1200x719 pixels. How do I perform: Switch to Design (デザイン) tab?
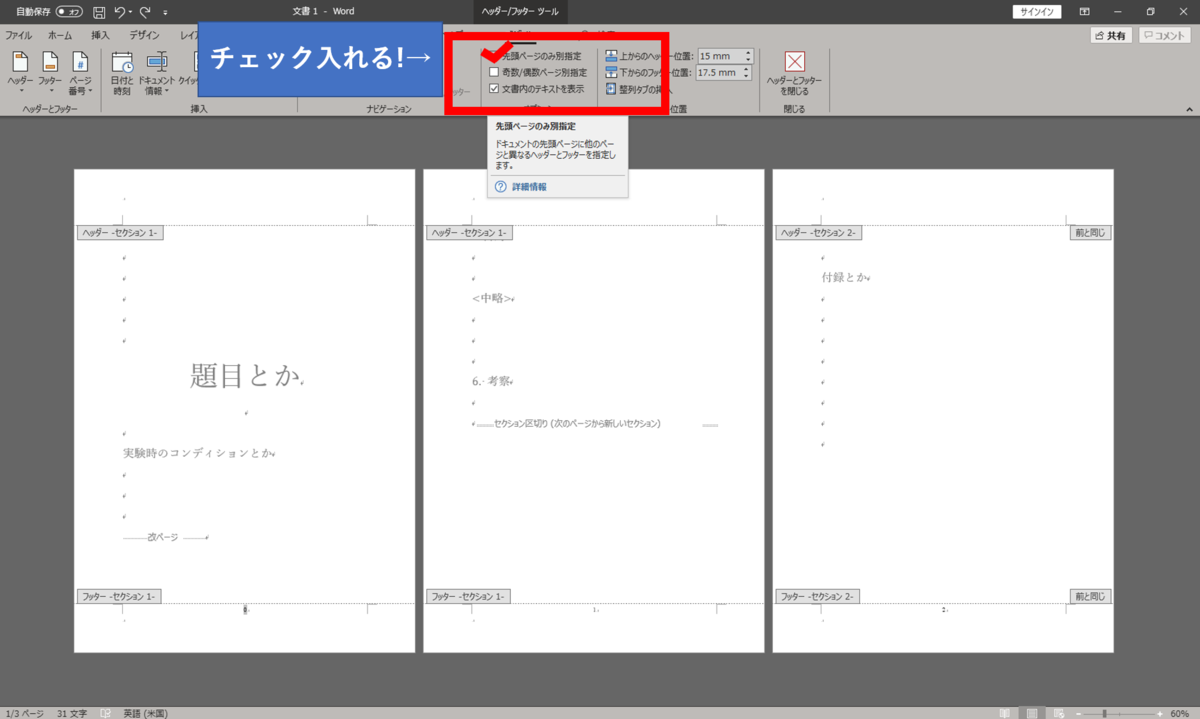point(144,35)
